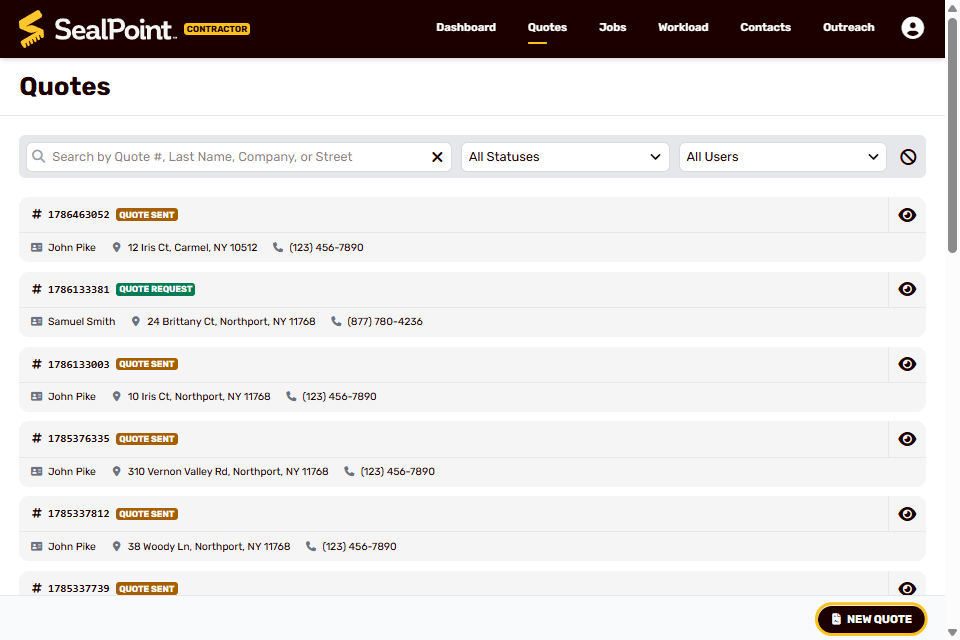Open the user account avatar menu

[912, 28]
